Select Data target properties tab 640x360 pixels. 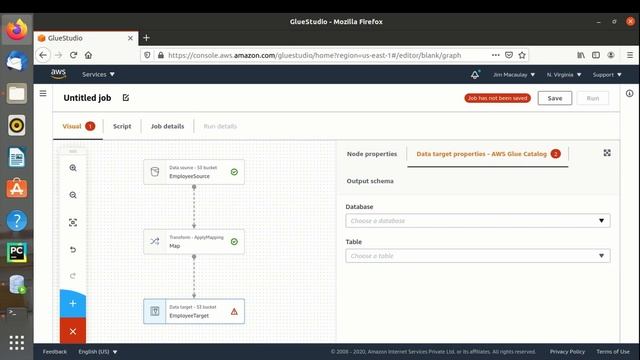[x=488, y=154]
